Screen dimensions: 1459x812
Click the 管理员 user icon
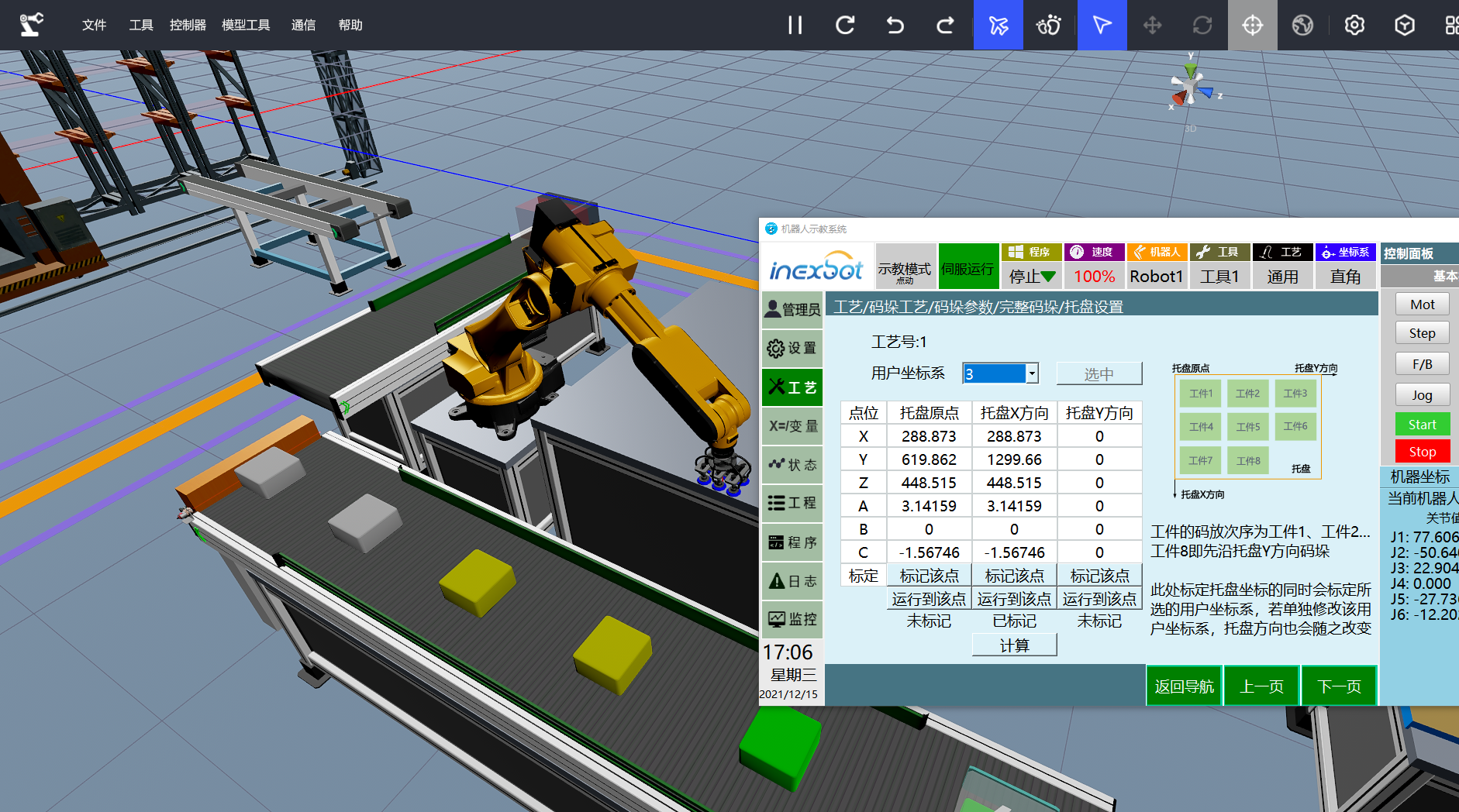click(x=792, y=309)
